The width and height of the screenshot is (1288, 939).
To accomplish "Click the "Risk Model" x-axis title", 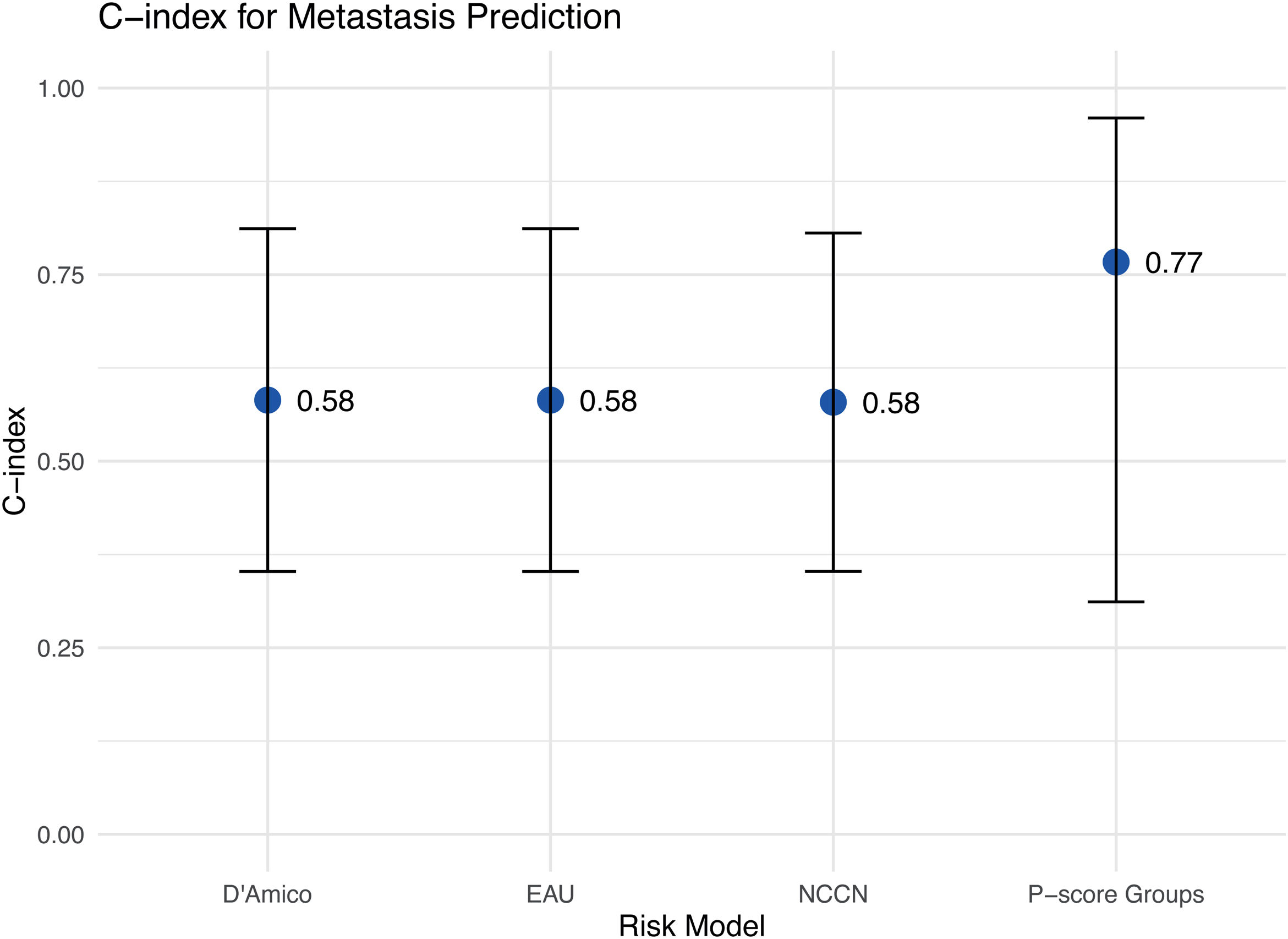I will pyautogui.click(x=692, y=926).
